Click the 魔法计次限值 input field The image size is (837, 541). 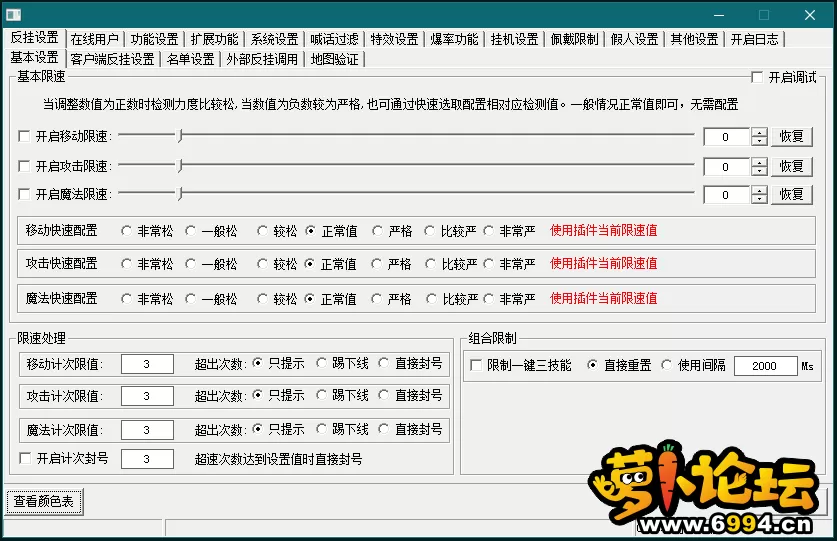point(147,430)
